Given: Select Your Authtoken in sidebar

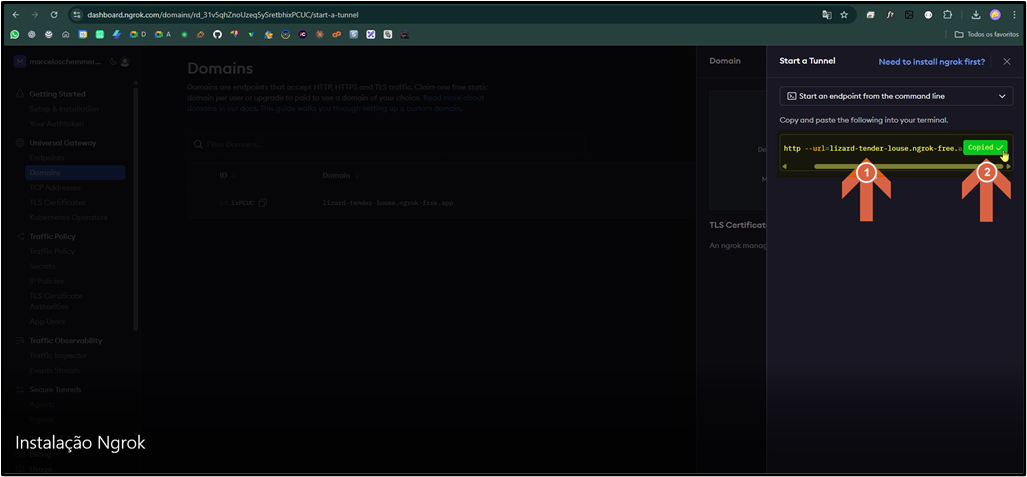Looking at the screenshot, I should click(56, 123).
